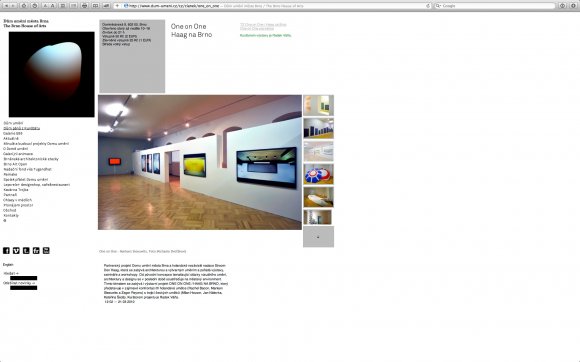Click the site favicon in address bar
Viewport: 580px width, 362px height.
(126, 6)
